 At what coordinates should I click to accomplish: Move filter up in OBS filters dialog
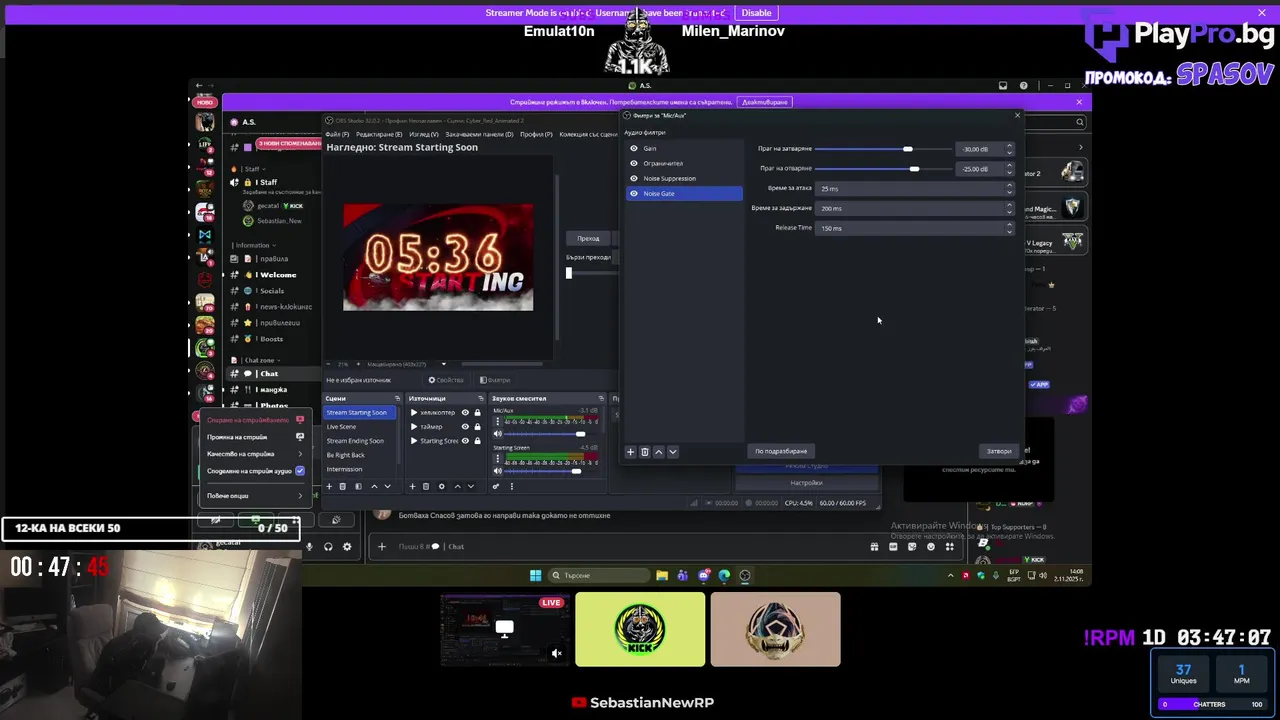658,452
